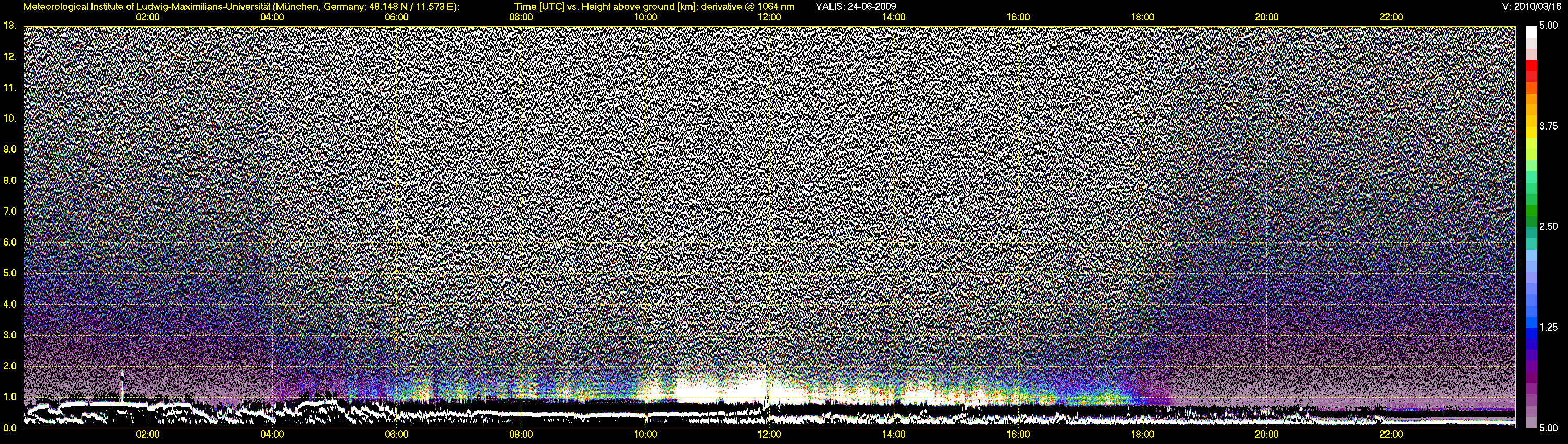The height and width of the screenshot is (444, 1568).
Task: Click the 10:00 label on the top time axis
Action: point(645,17)
